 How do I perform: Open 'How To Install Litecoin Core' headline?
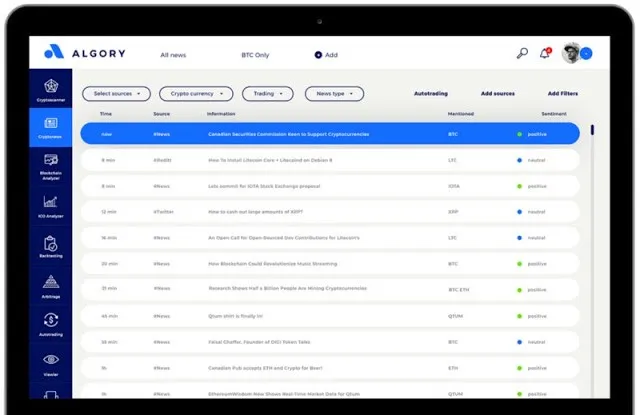(x=270, y=160)
